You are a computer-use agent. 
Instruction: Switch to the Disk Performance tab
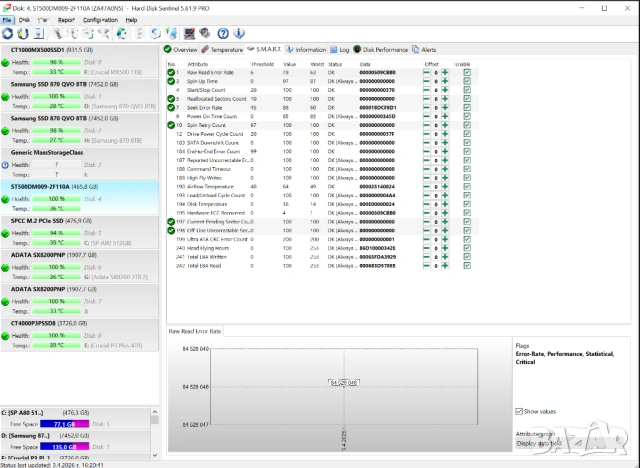click(x=382, y=49)
